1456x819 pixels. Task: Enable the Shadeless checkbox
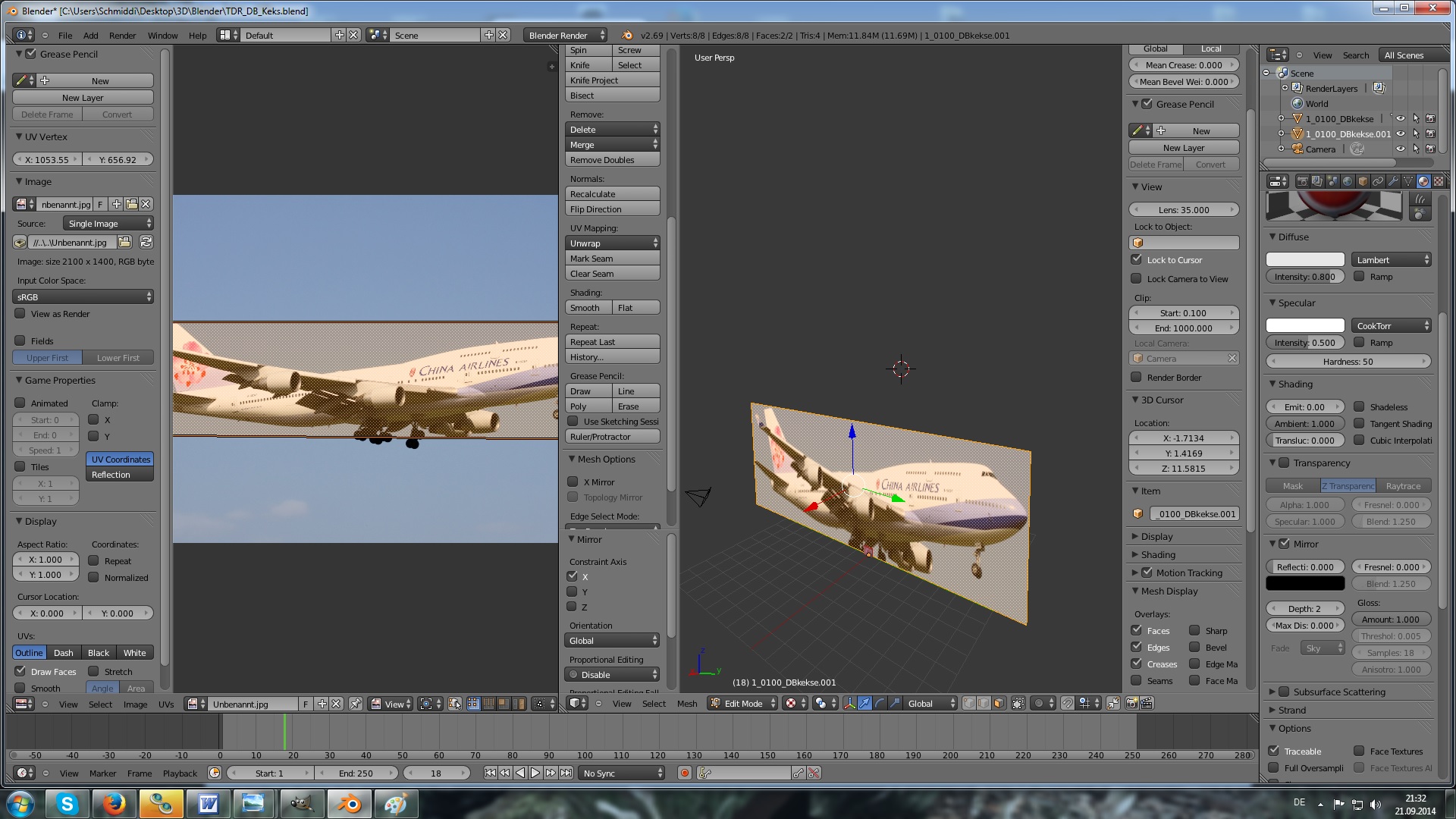point(1359,406)
